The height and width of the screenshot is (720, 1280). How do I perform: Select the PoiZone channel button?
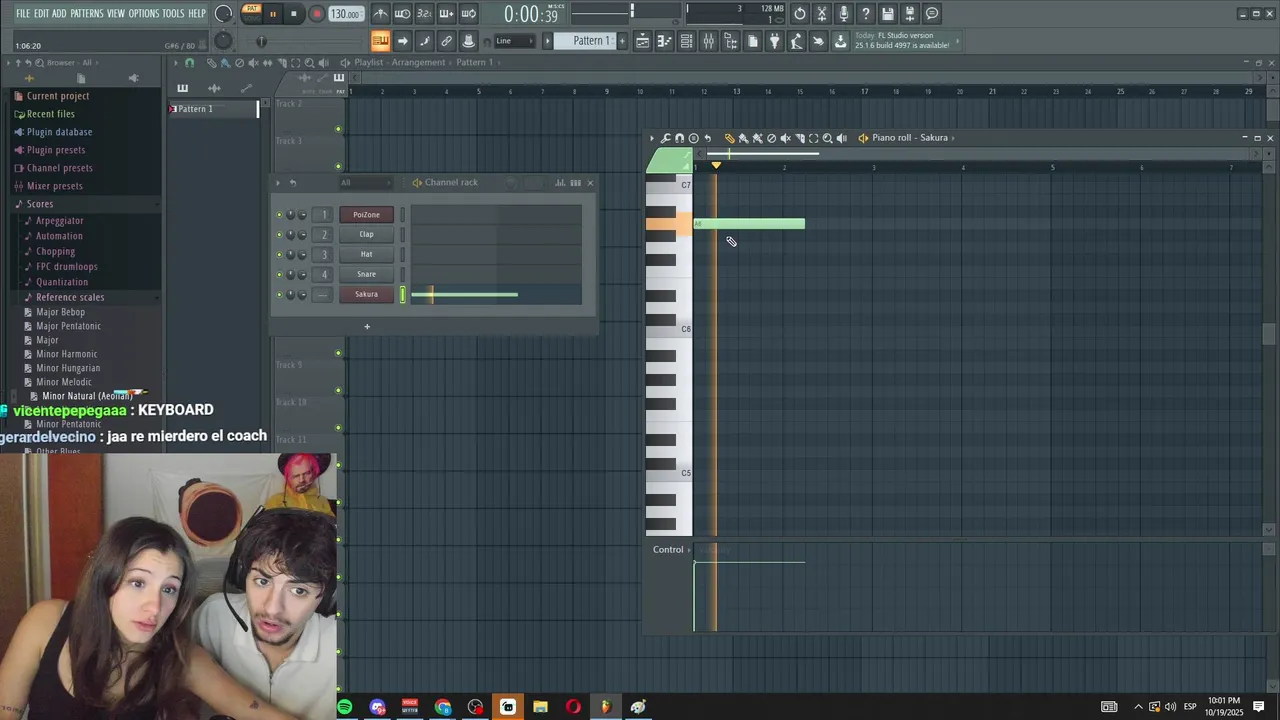[366, 214]
